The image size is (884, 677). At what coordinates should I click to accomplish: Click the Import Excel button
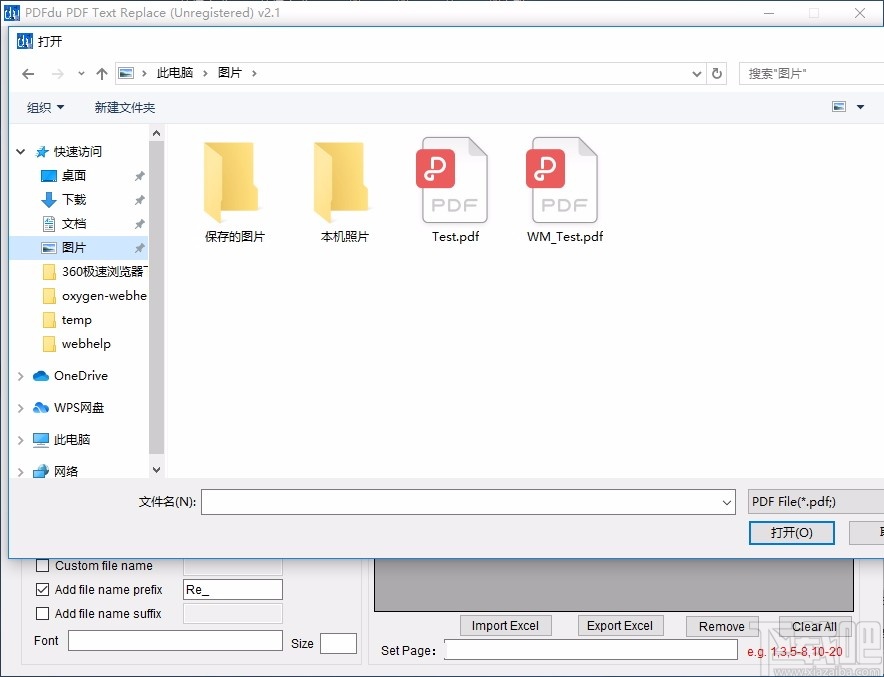(505, 625)
